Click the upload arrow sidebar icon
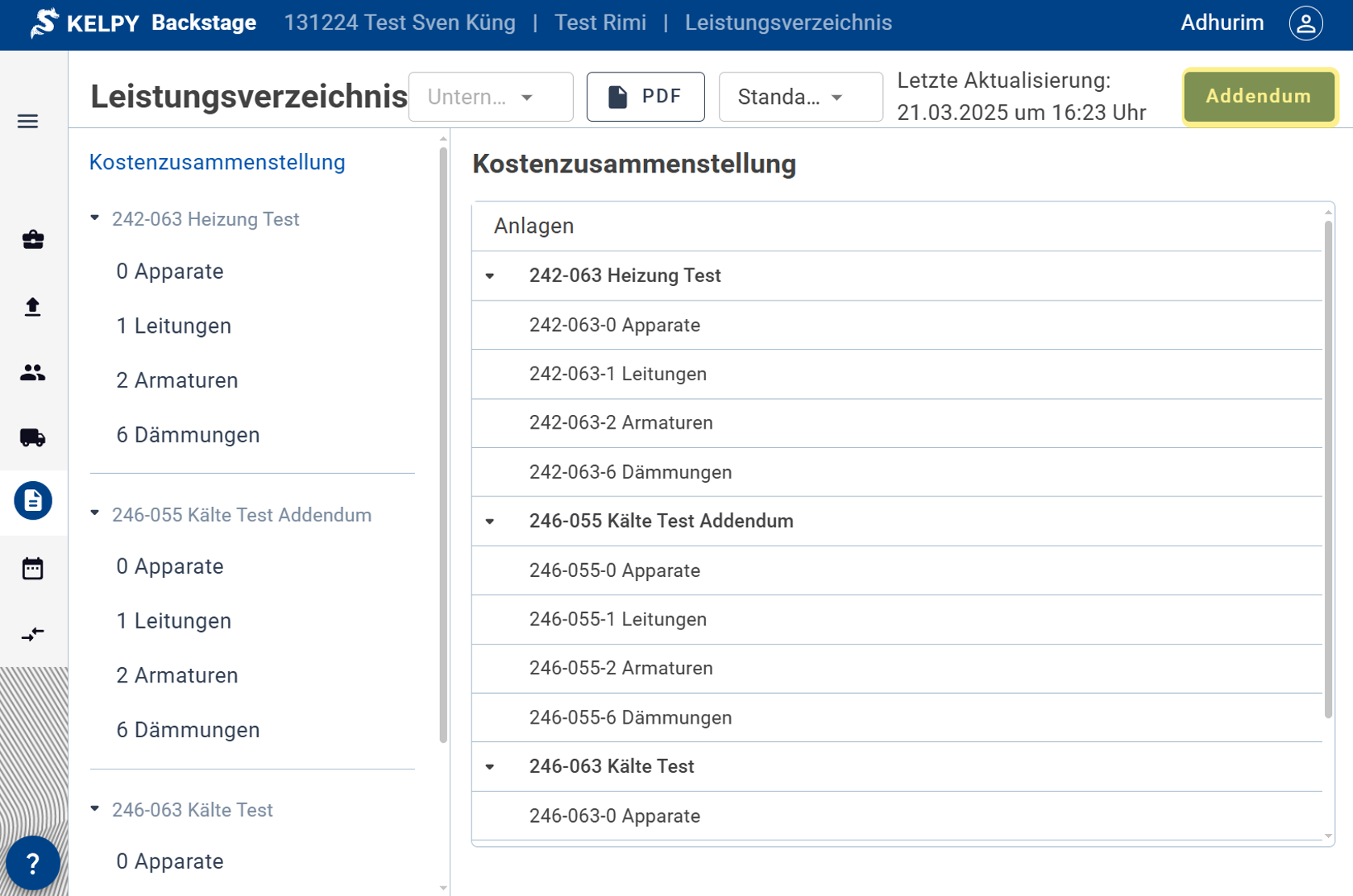Screen dimensions: 1353x896 coord(33,307)
